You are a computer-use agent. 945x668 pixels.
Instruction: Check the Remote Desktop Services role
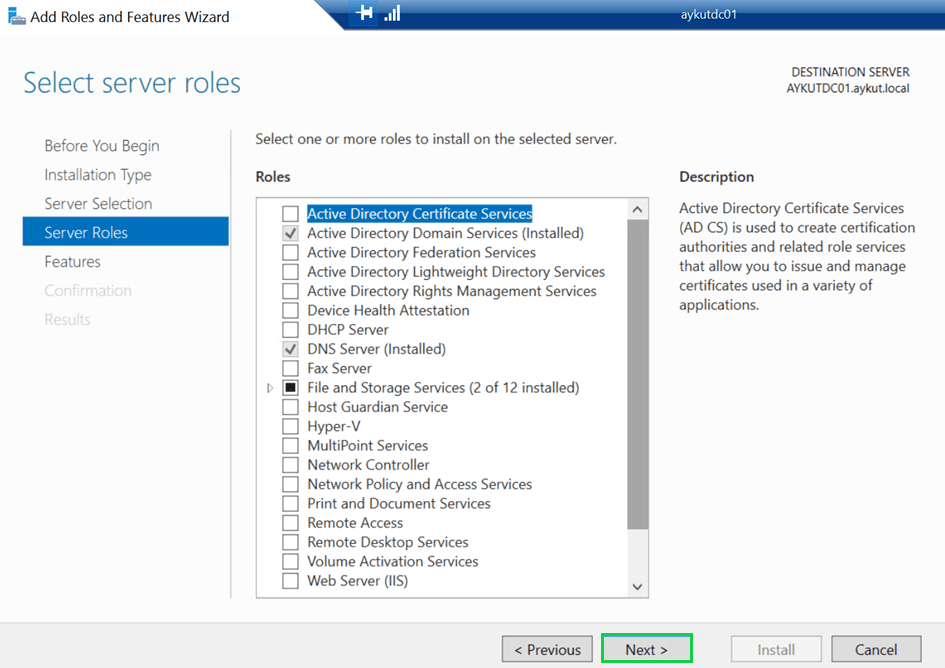click(x=290, y=543)
